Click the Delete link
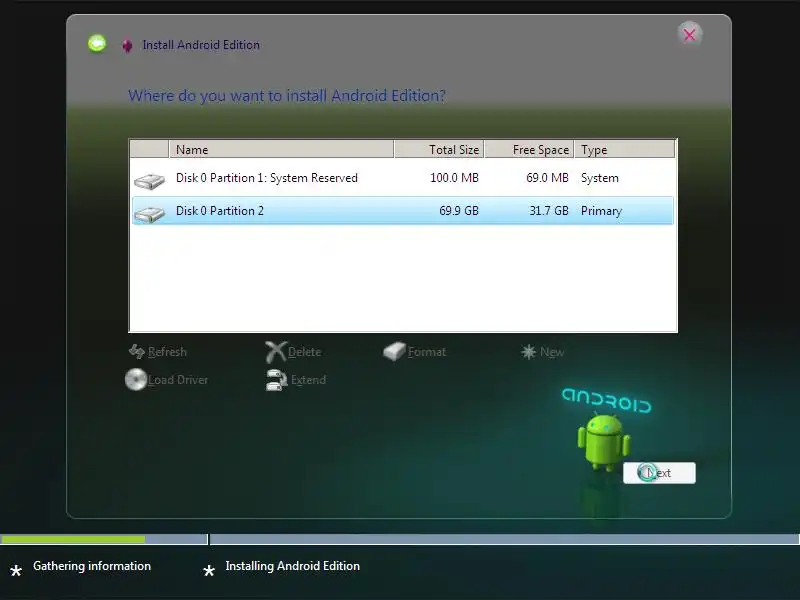 point(305,352)
